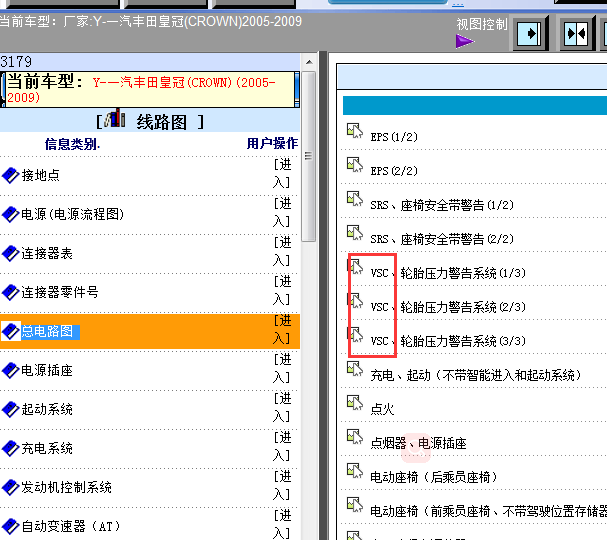
Task: Click diagram icon for SRS、座椅安全带警告 (1/2)
Action: tap(355, 199)
